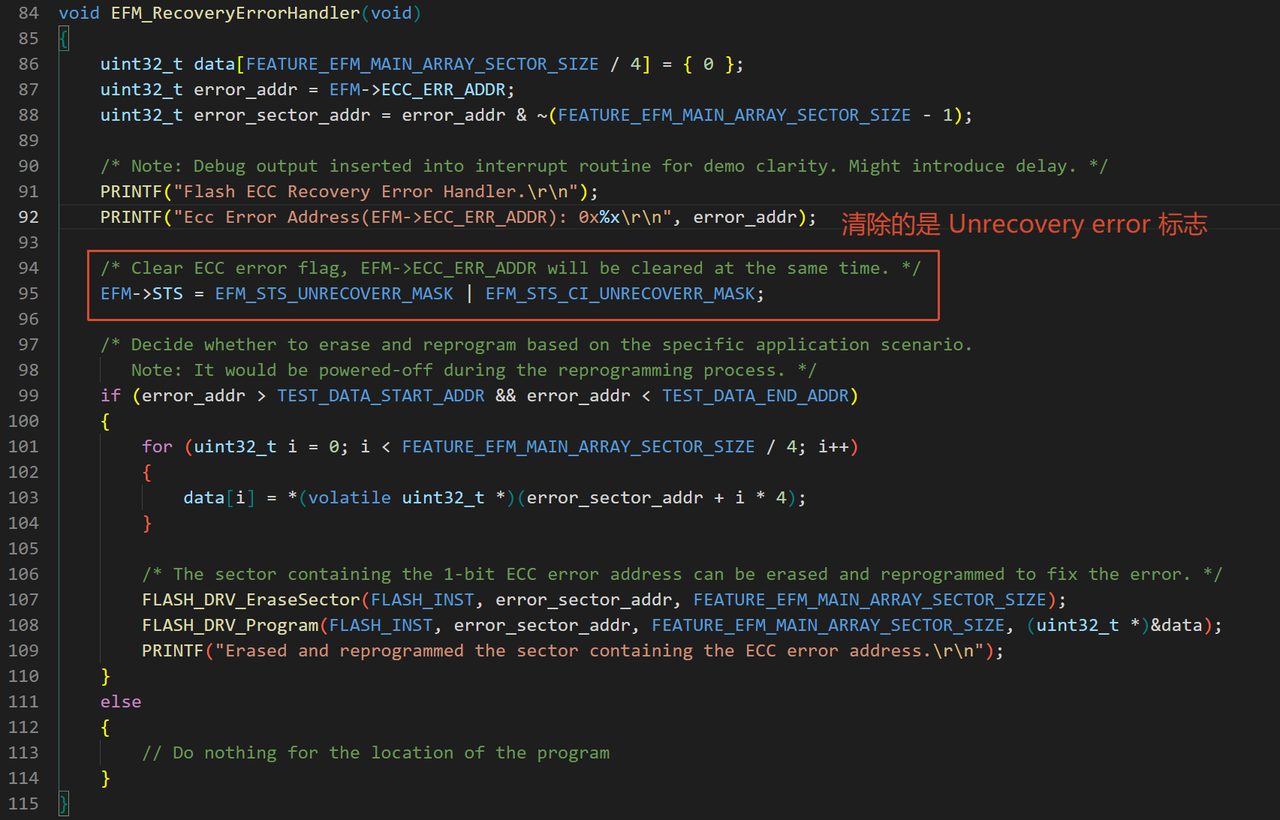This screenshot has height=820, width=1280.
Task: Click the "1-bit ECC error address" comment
Action: tap(682, 574)
